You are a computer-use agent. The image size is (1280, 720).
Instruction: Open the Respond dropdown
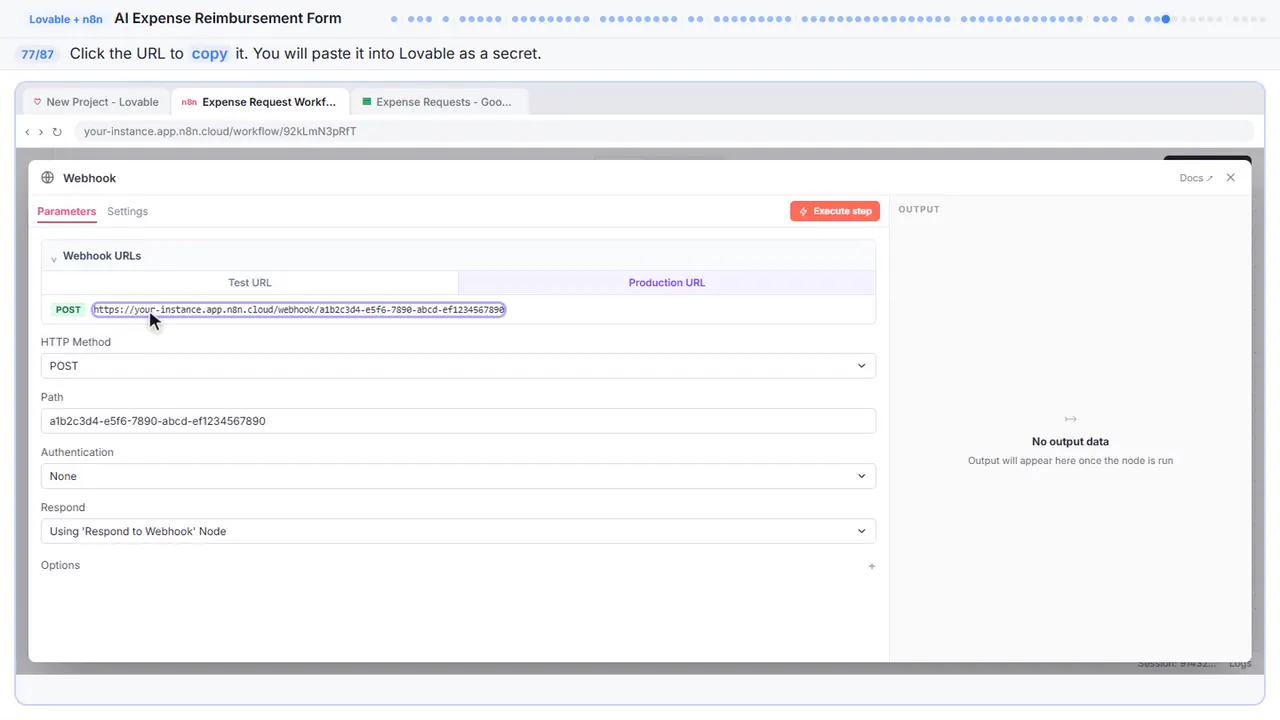[458, 531]
